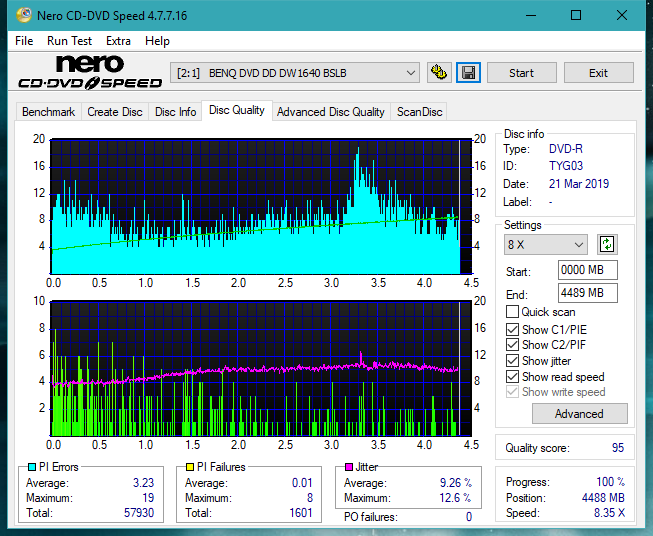Image resolution: width=653 pixels, height=536 pixels.
Task: Click the Start position input field
Action: [587, 270]
